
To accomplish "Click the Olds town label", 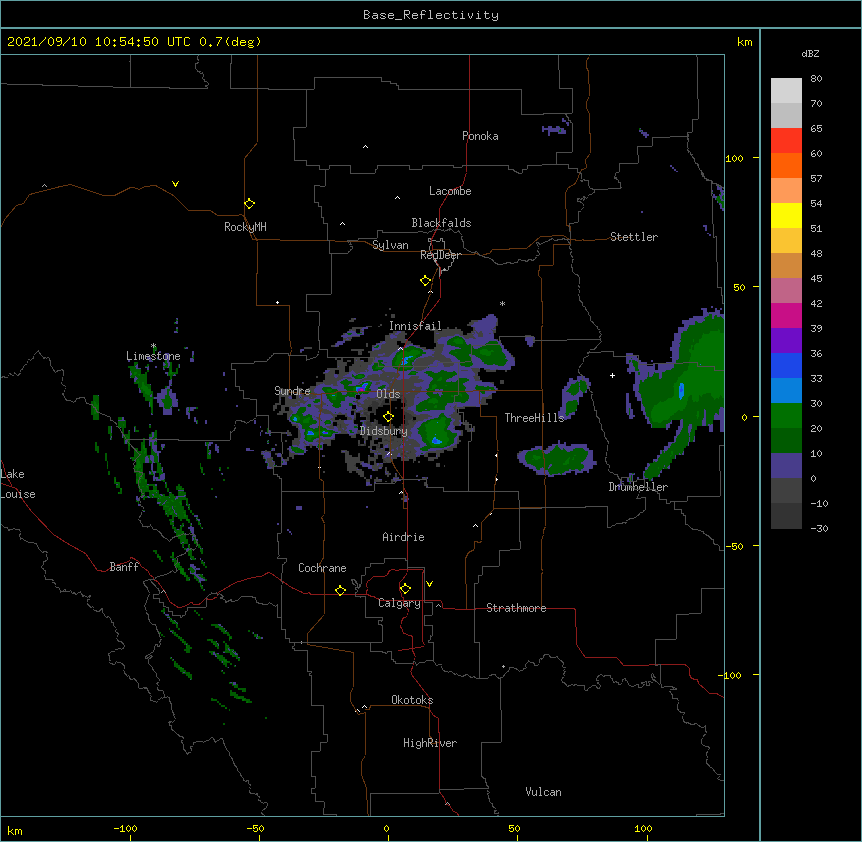I will point(388,394).
